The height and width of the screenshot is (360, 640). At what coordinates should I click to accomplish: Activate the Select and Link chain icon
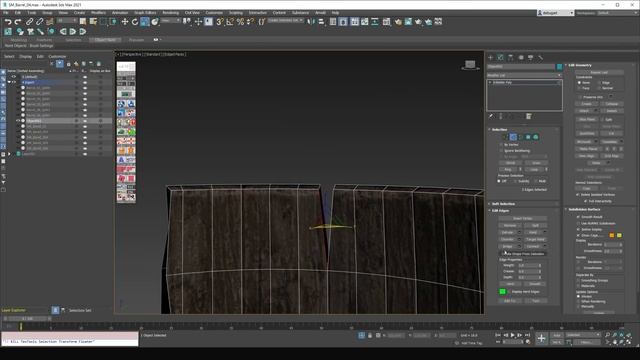29,22
